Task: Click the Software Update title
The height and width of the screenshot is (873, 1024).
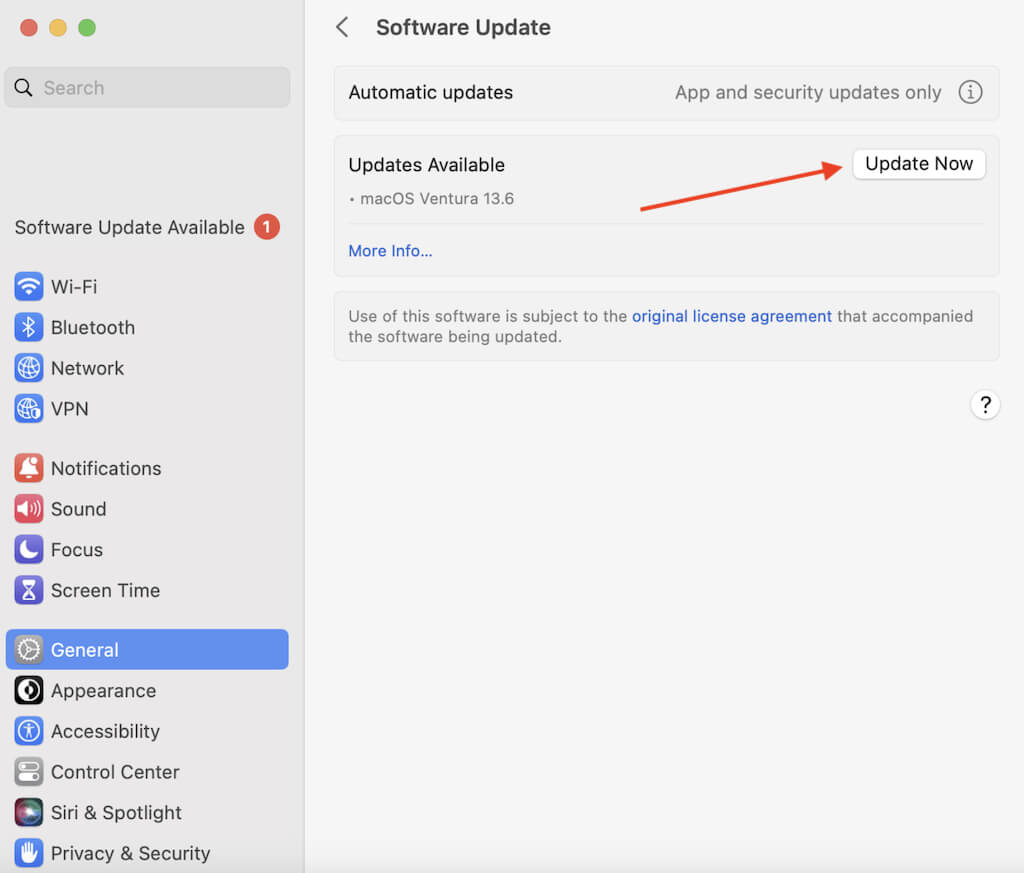Action: click(463, 27)
